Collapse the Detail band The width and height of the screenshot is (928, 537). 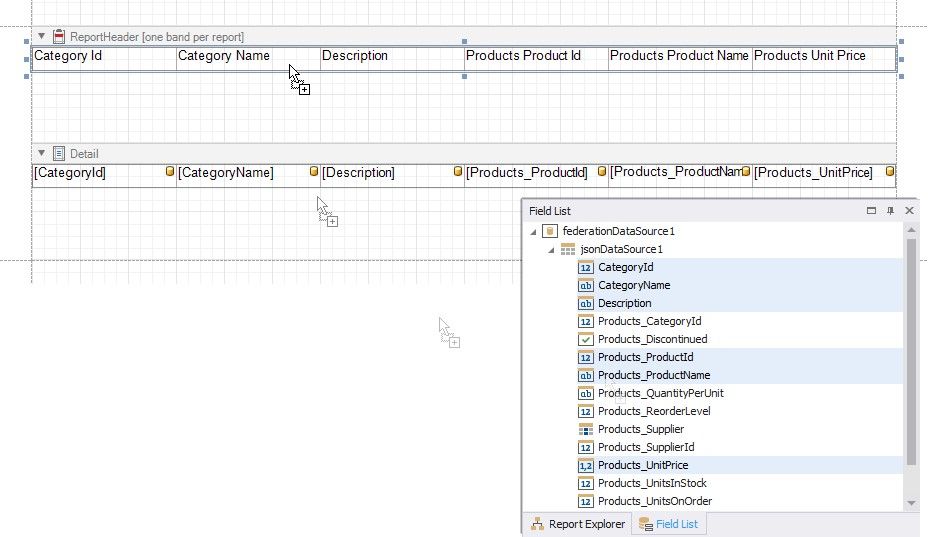click(41, 154)
